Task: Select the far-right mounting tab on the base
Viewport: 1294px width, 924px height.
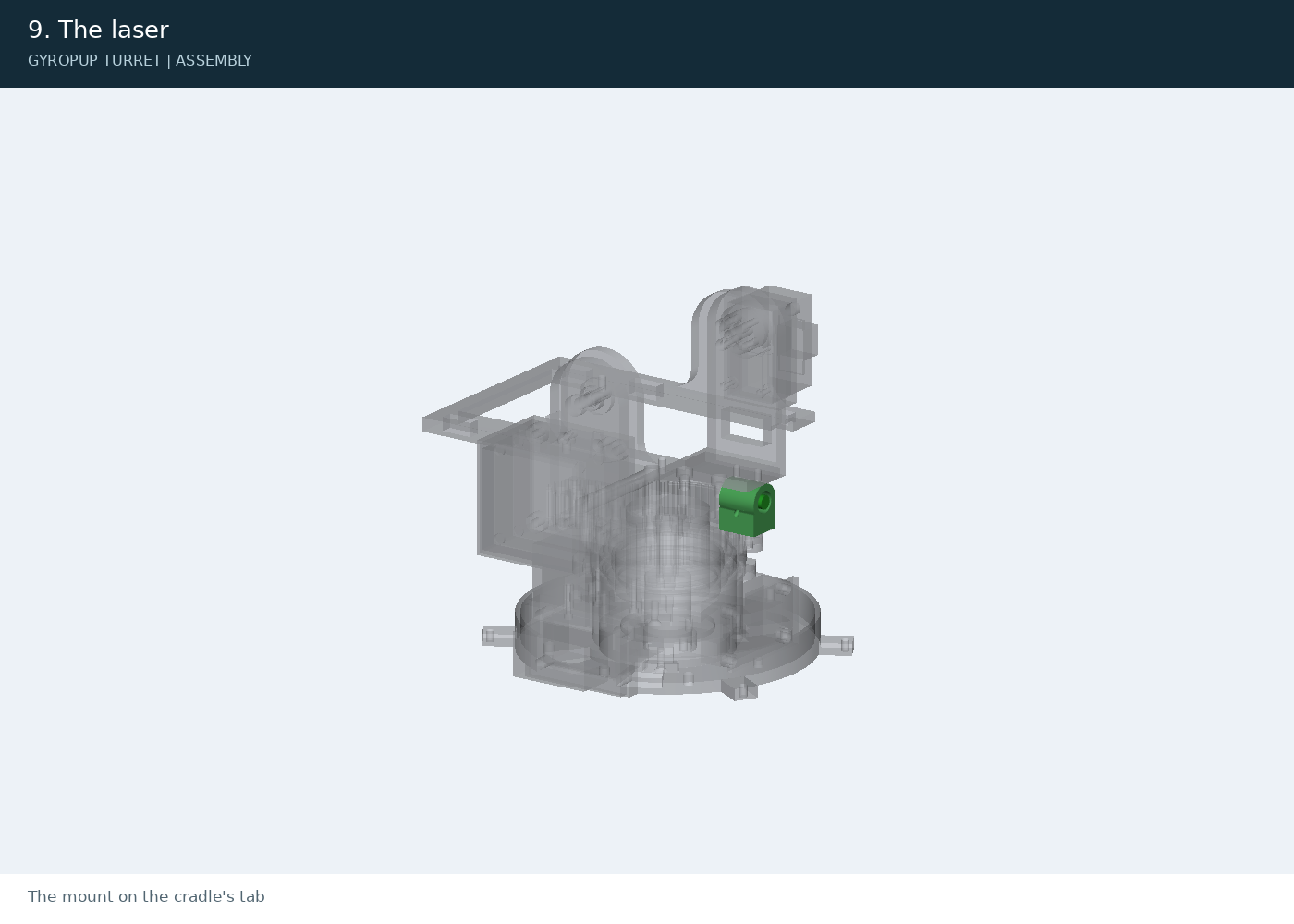Action: click(x=836, y=645)
